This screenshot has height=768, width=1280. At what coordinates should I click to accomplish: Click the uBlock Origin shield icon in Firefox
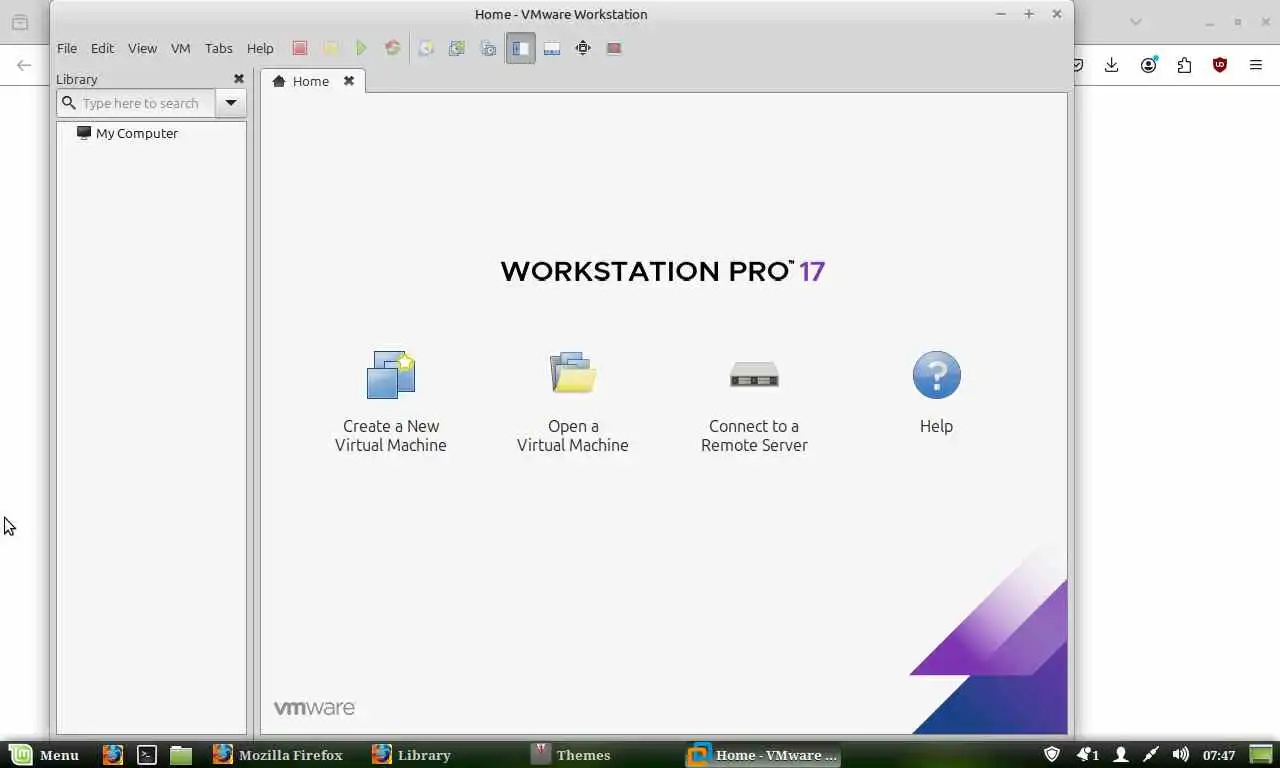[x=1220, y=65]
